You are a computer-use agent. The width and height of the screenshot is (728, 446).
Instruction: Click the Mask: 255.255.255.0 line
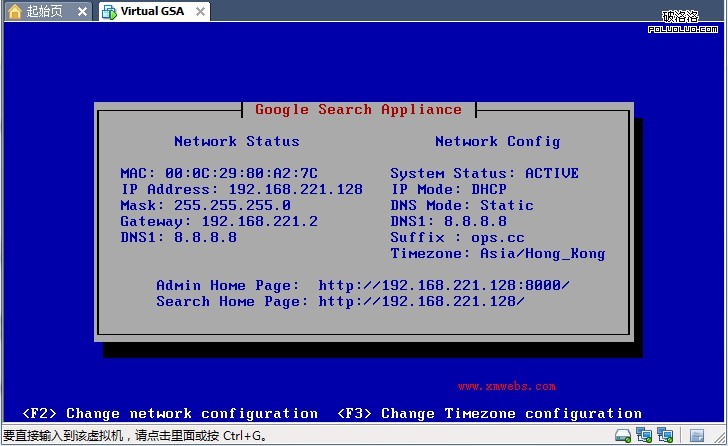tap(205, 205)
